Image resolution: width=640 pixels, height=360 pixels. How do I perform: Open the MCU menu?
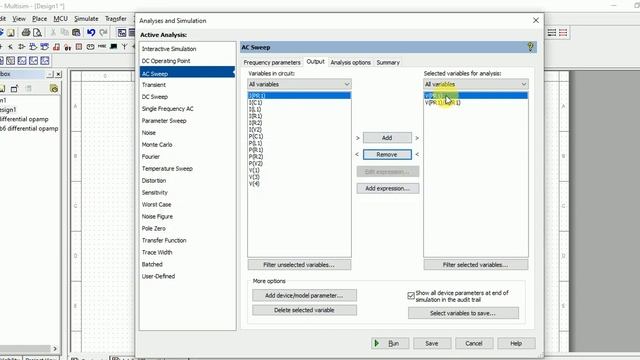click(60, 19)
